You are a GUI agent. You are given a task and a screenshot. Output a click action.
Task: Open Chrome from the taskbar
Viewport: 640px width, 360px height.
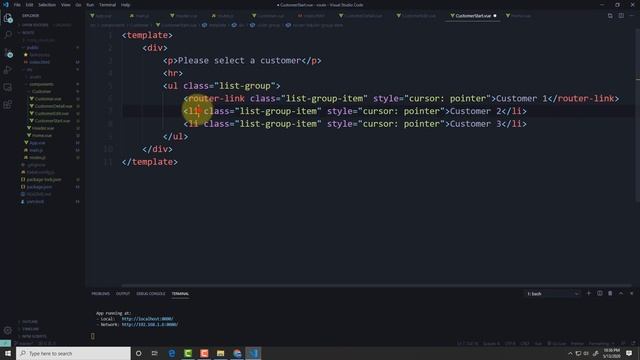point(237,353)
